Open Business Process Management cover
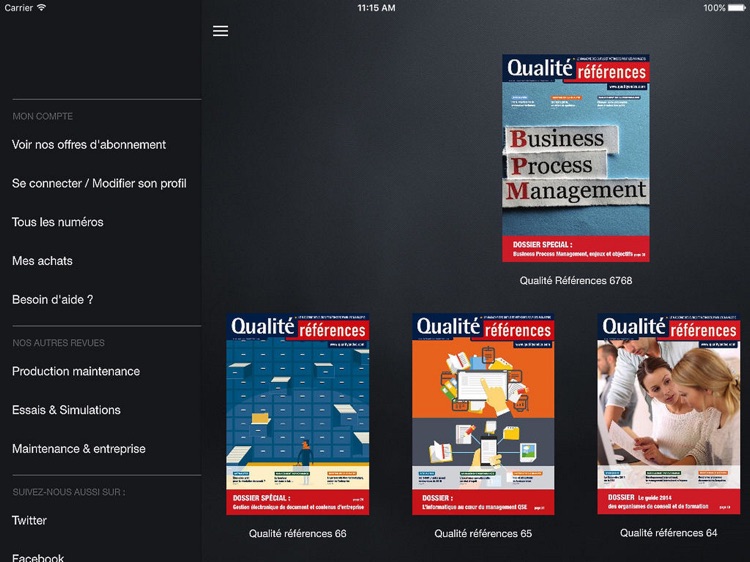The width and height of the screenshot is (750, 562). (575, 158)
